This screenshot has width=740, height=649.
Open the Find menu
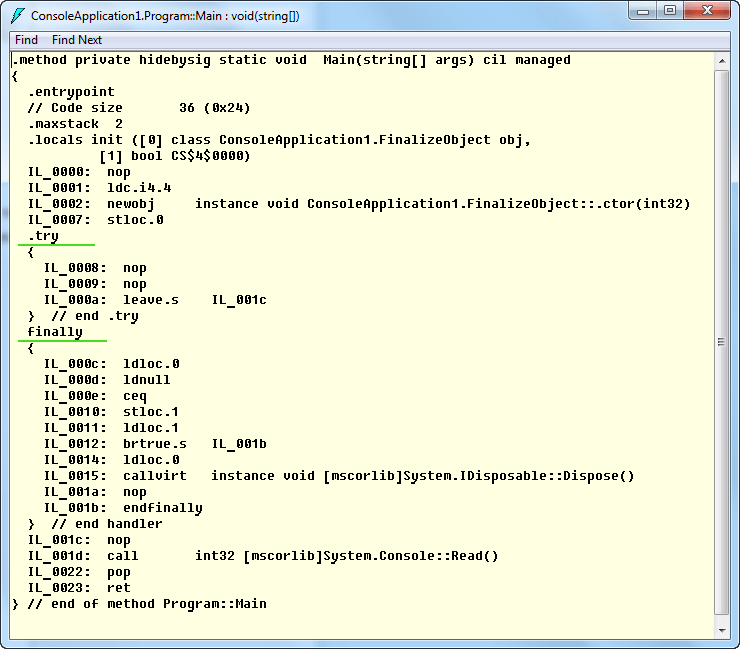(x=26, y=40)
